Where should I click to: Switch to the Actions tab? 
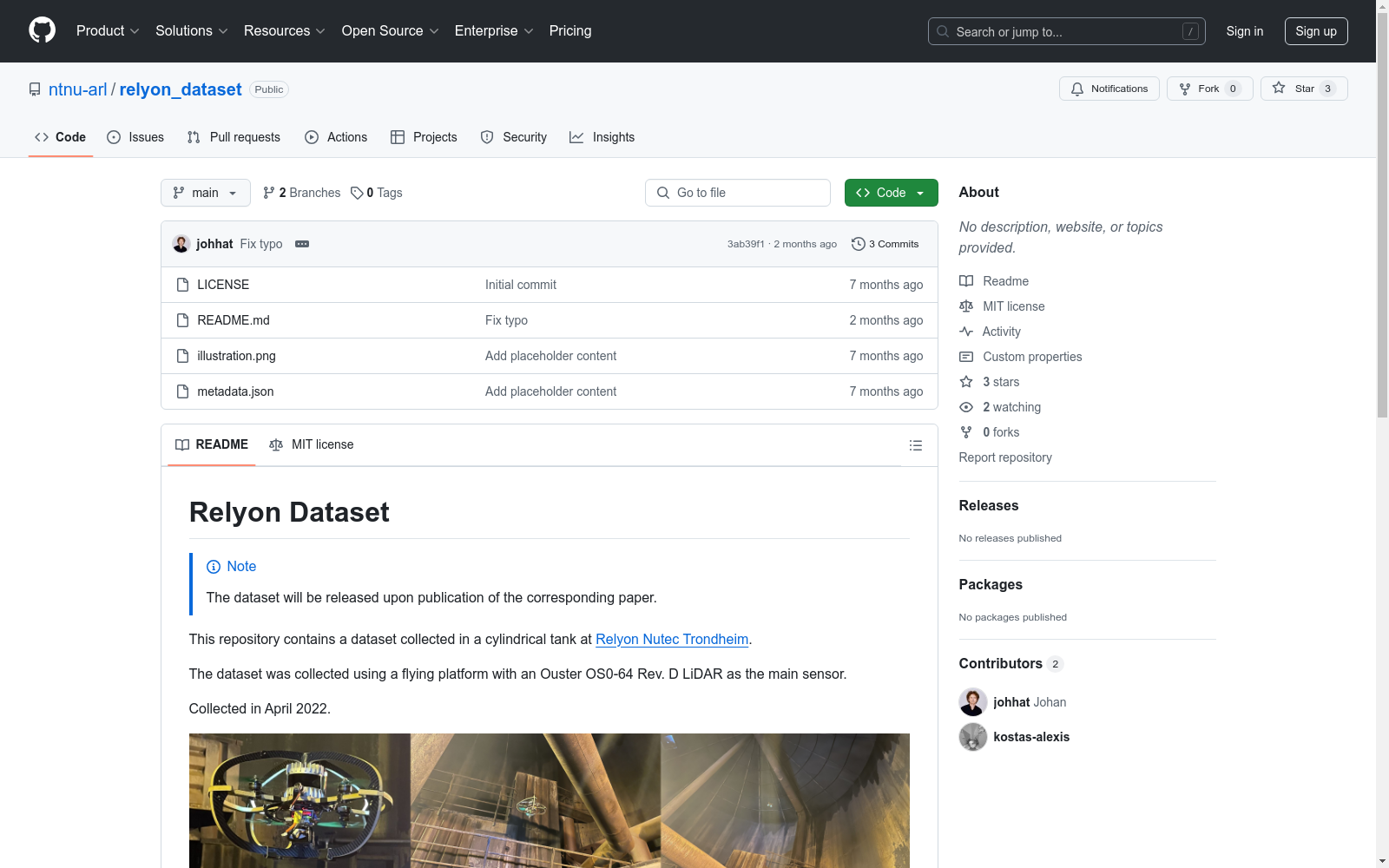click(x=336, y=137)
